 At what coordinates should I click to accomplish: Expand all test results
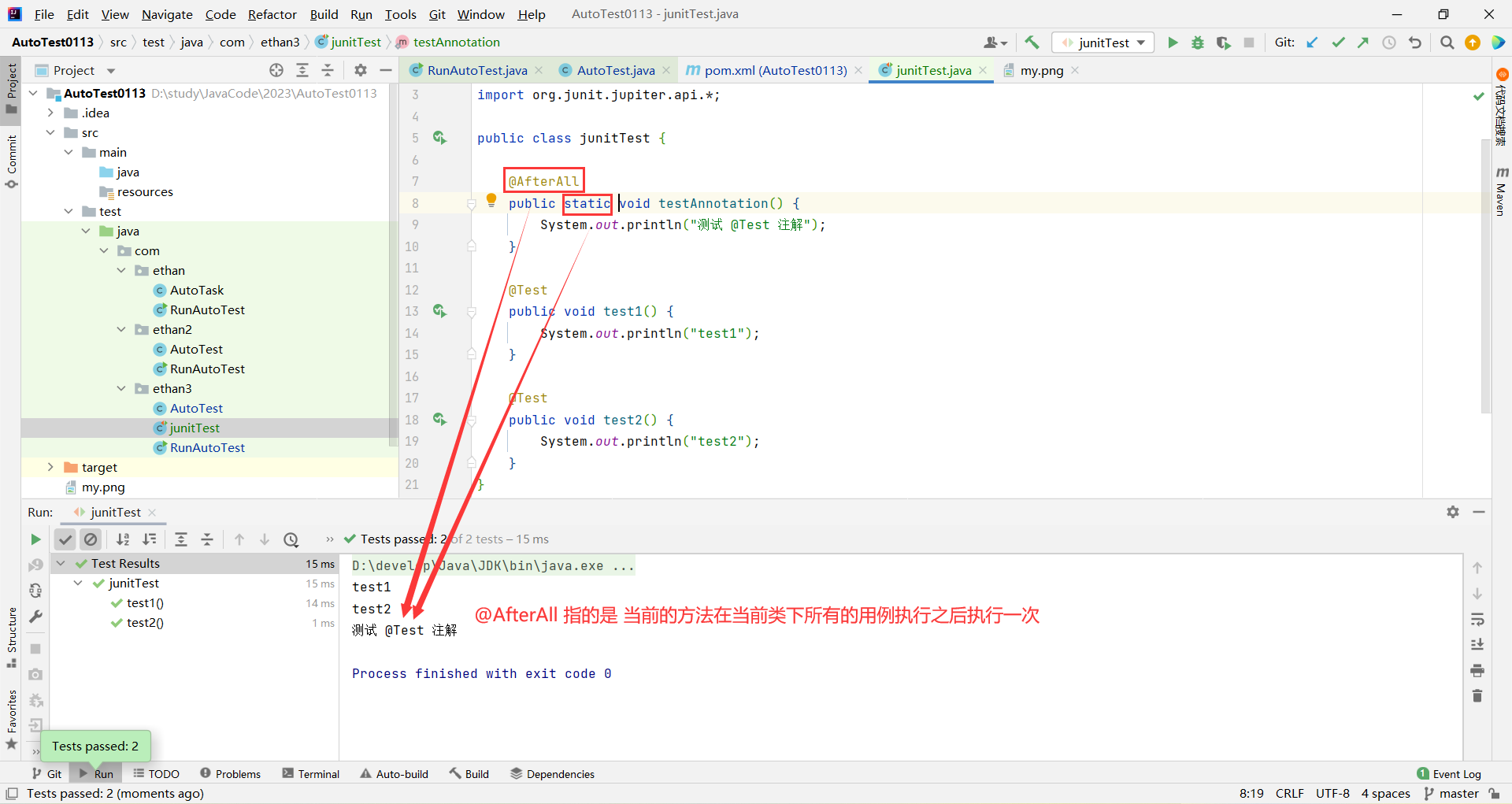(181, 539)
